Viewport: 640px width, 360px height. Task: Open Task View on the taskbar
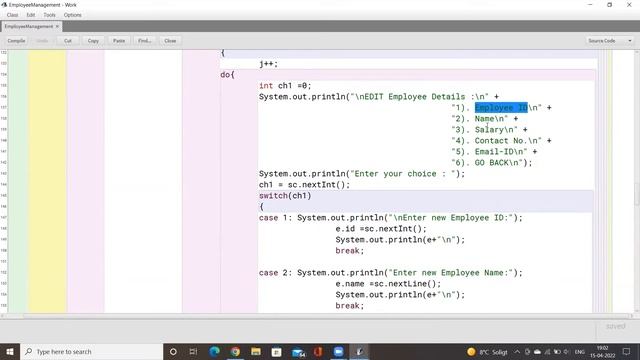point(193,351)
